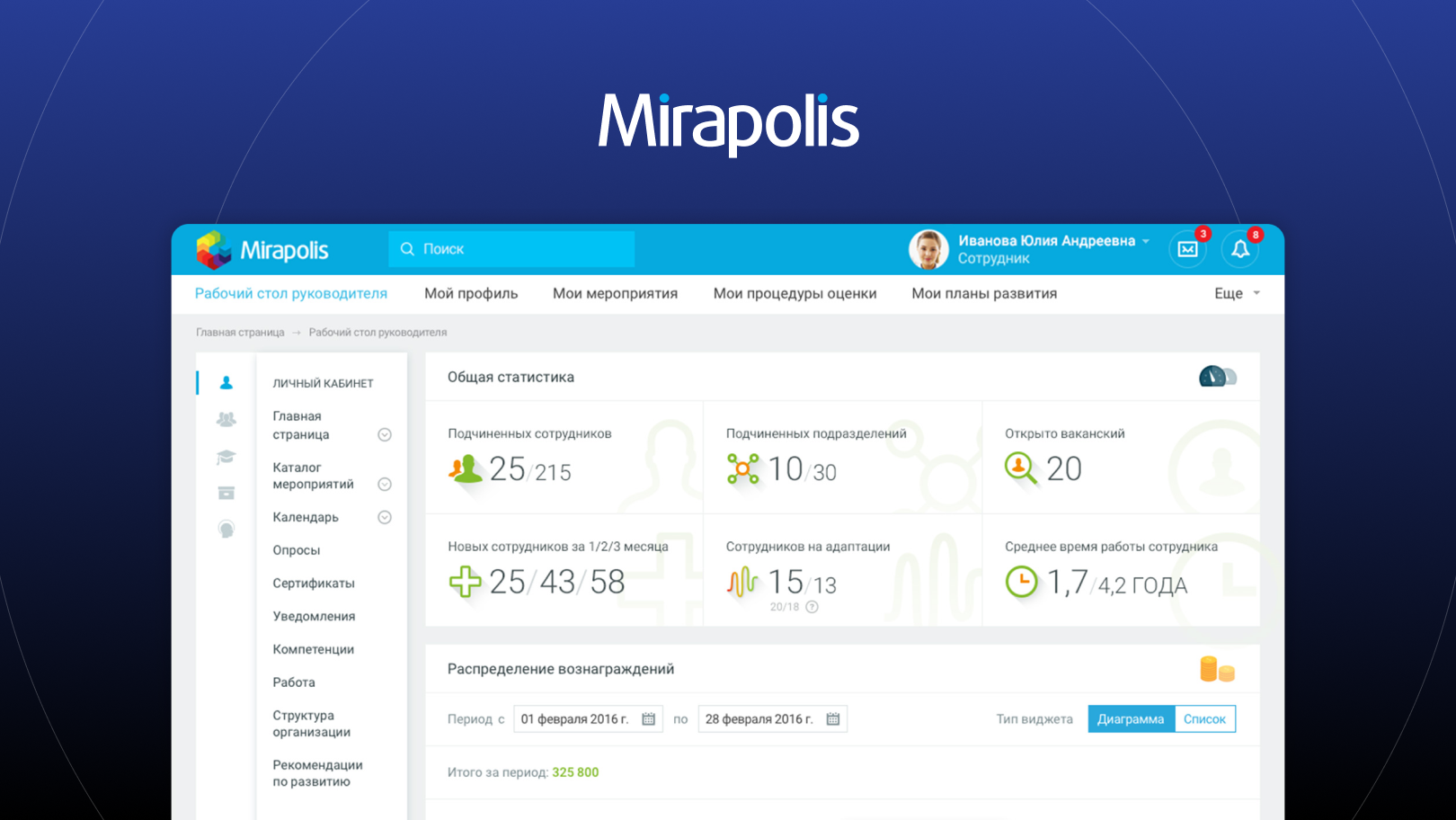This screenshot has width=1456, height=820.
Task: Click the green plus new employees icon
Action: tap(465, 582)
